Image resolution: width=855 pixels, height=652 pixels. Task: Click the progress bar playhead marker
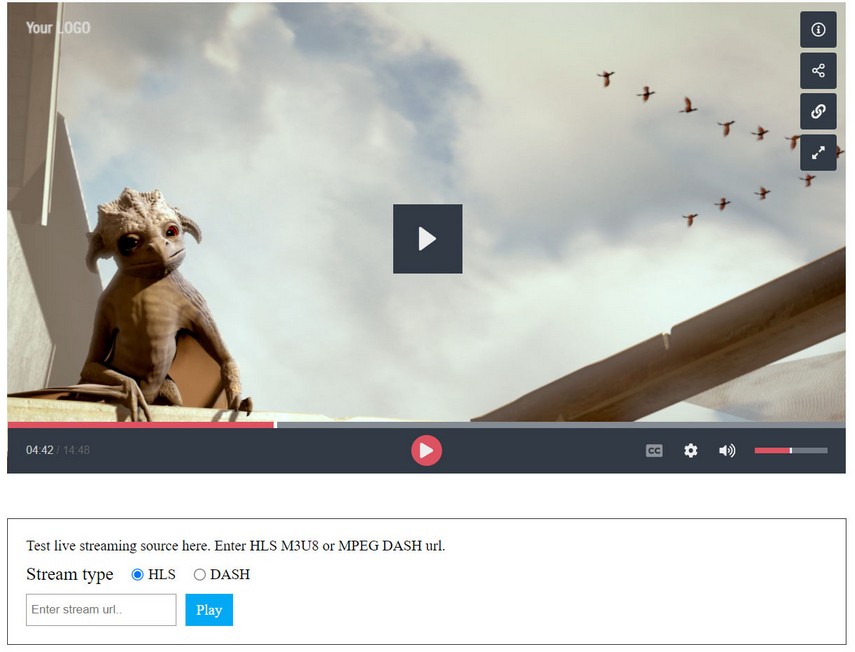[x=275, y=425]
